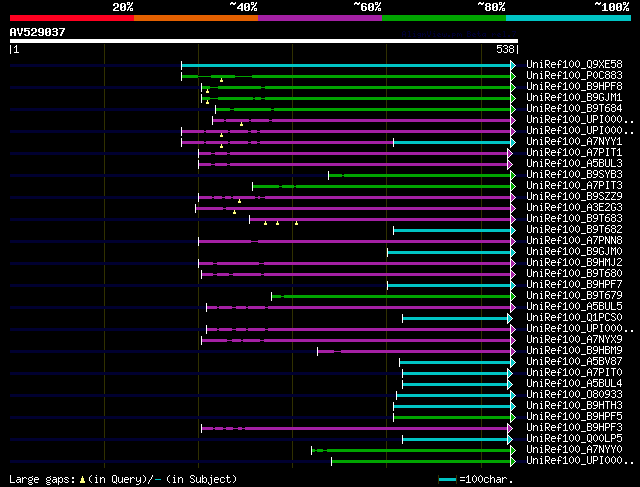
Task: Click the cyan arrowhead on row A5BUL4
Action: (x=510, y=385)
